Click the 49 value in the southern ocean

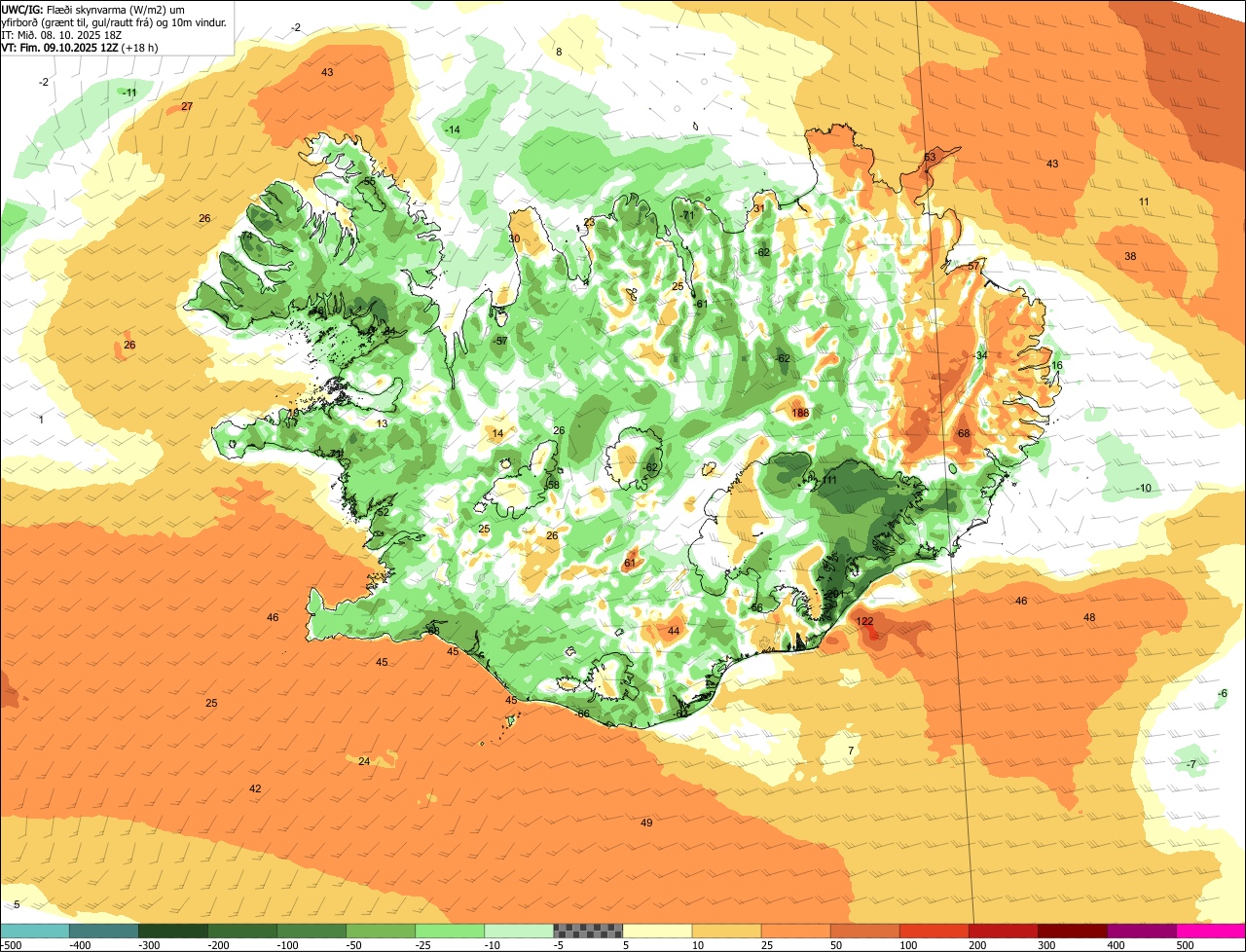[646, 824]
